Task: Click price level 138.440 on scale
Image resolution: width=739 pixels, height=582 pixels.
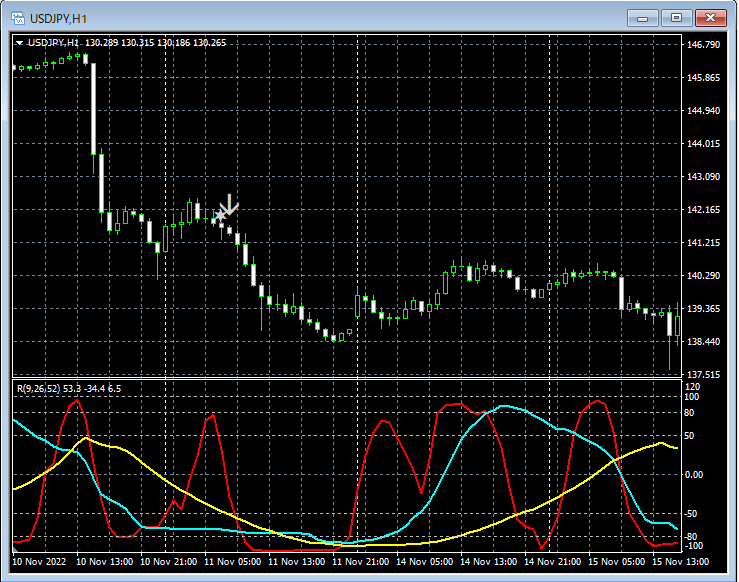Action: coord(704,342)
